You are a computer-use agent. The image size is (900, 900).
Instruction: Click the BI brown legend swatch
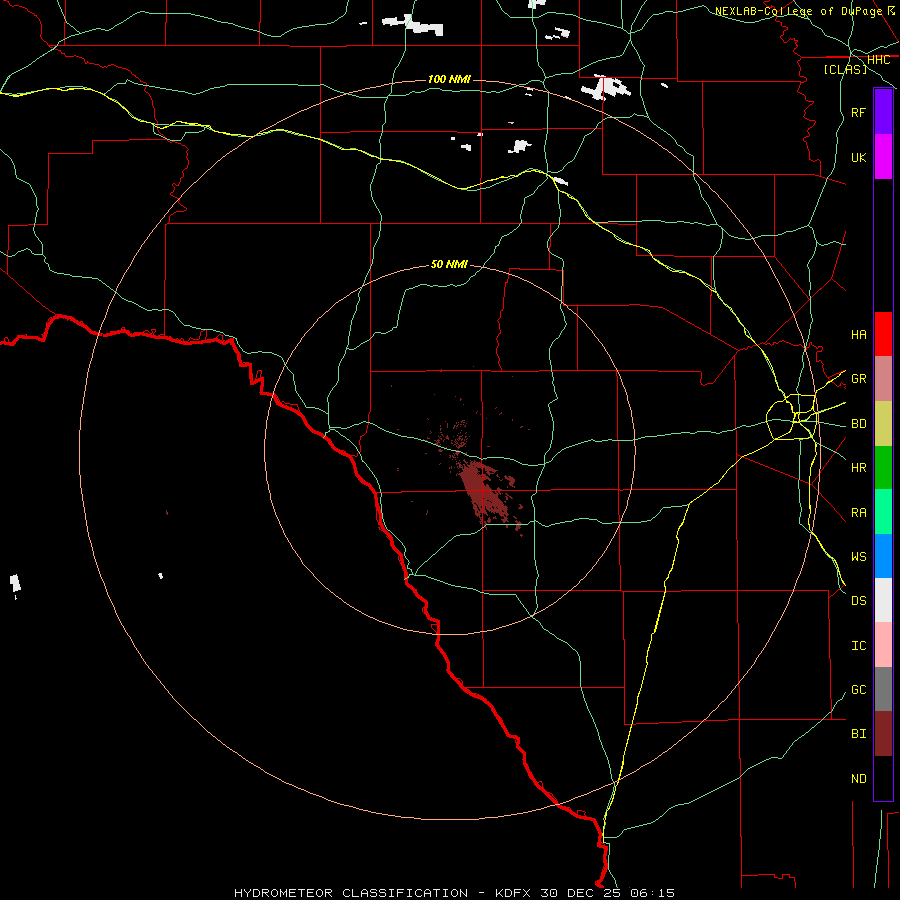883,734
